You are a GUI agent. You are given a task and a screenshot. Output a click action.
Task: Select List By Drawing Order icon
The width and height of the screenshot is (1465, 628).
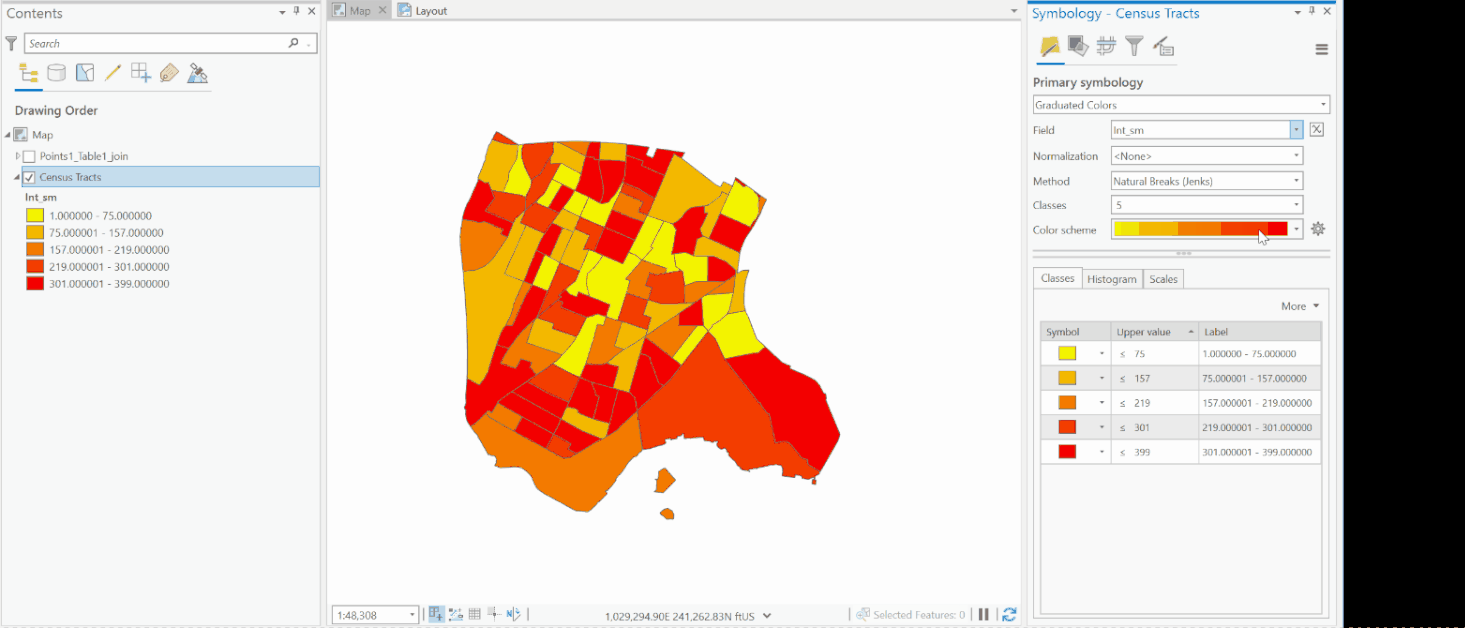pyautogui.click(x=28, y=73)
